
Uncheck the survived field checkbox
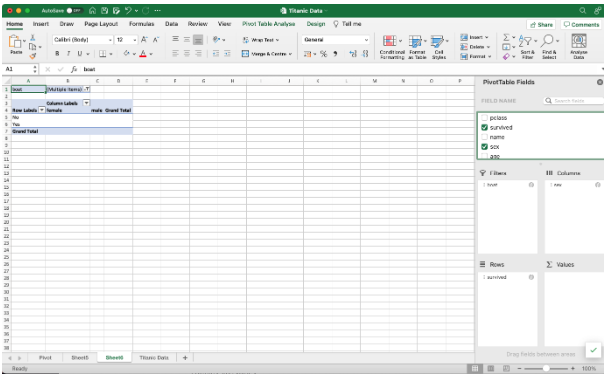point(484,127)
